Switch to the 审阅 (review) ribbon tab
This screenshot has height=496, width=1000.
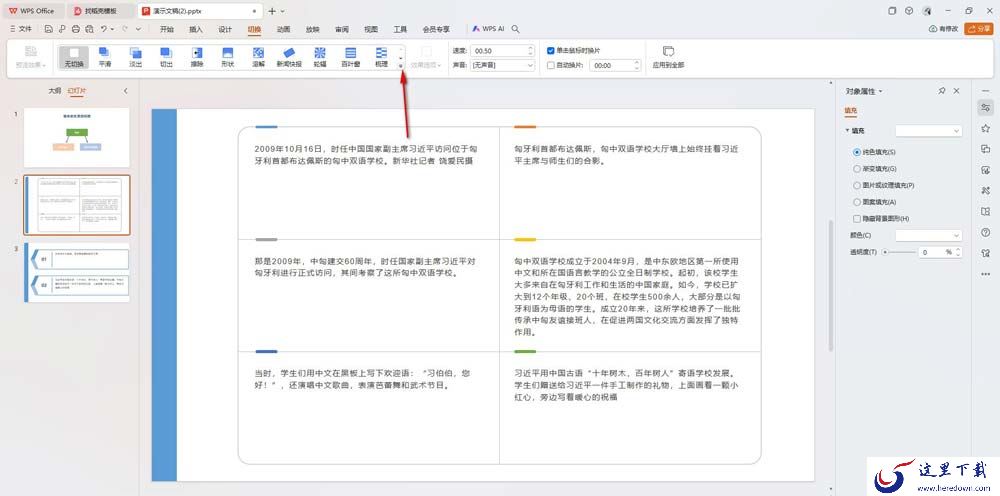[342, 29]
